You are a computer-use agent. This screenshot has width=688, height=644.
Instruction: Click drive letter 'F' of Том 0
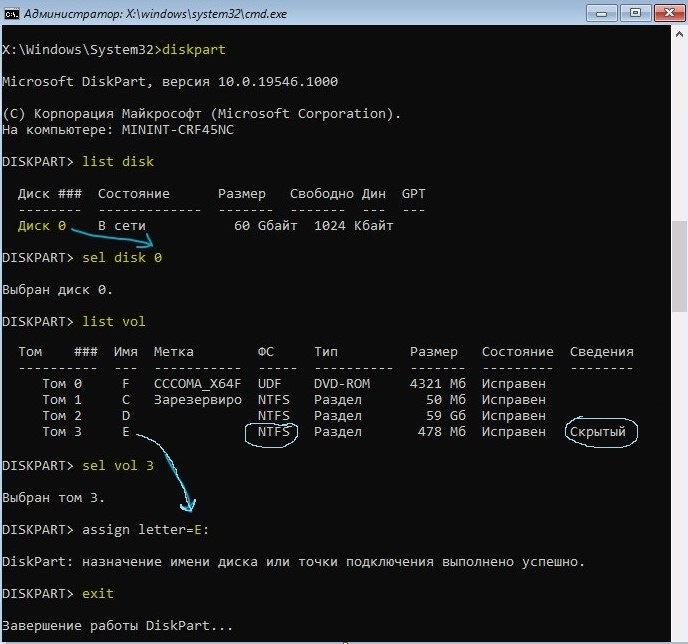(x=126, y=384)
